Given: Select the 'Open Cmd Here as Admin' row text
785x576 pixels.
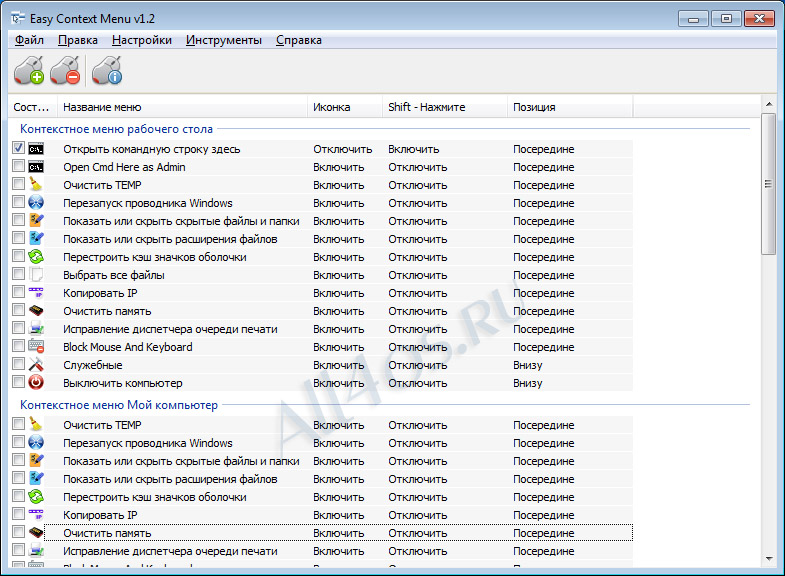Looking at the screenshot, I should pos(124,167).
